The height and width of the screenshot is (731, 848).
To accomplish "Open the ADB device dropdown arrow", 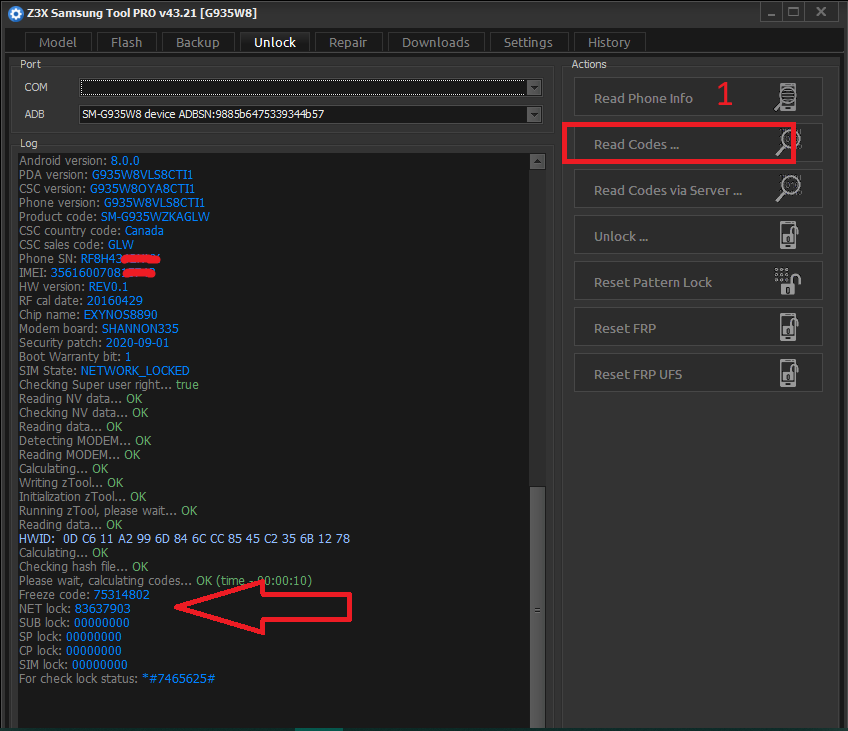I will pos(534,114).
